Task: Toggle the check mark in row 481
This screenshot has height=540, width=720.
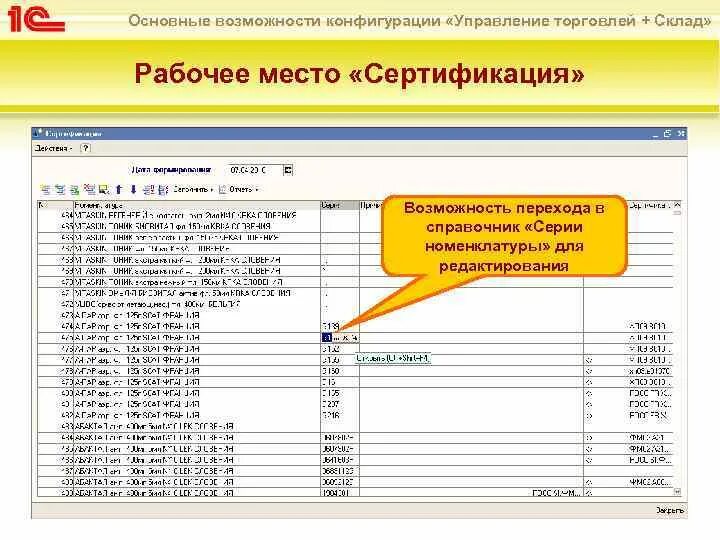Action: coord(590,404)
